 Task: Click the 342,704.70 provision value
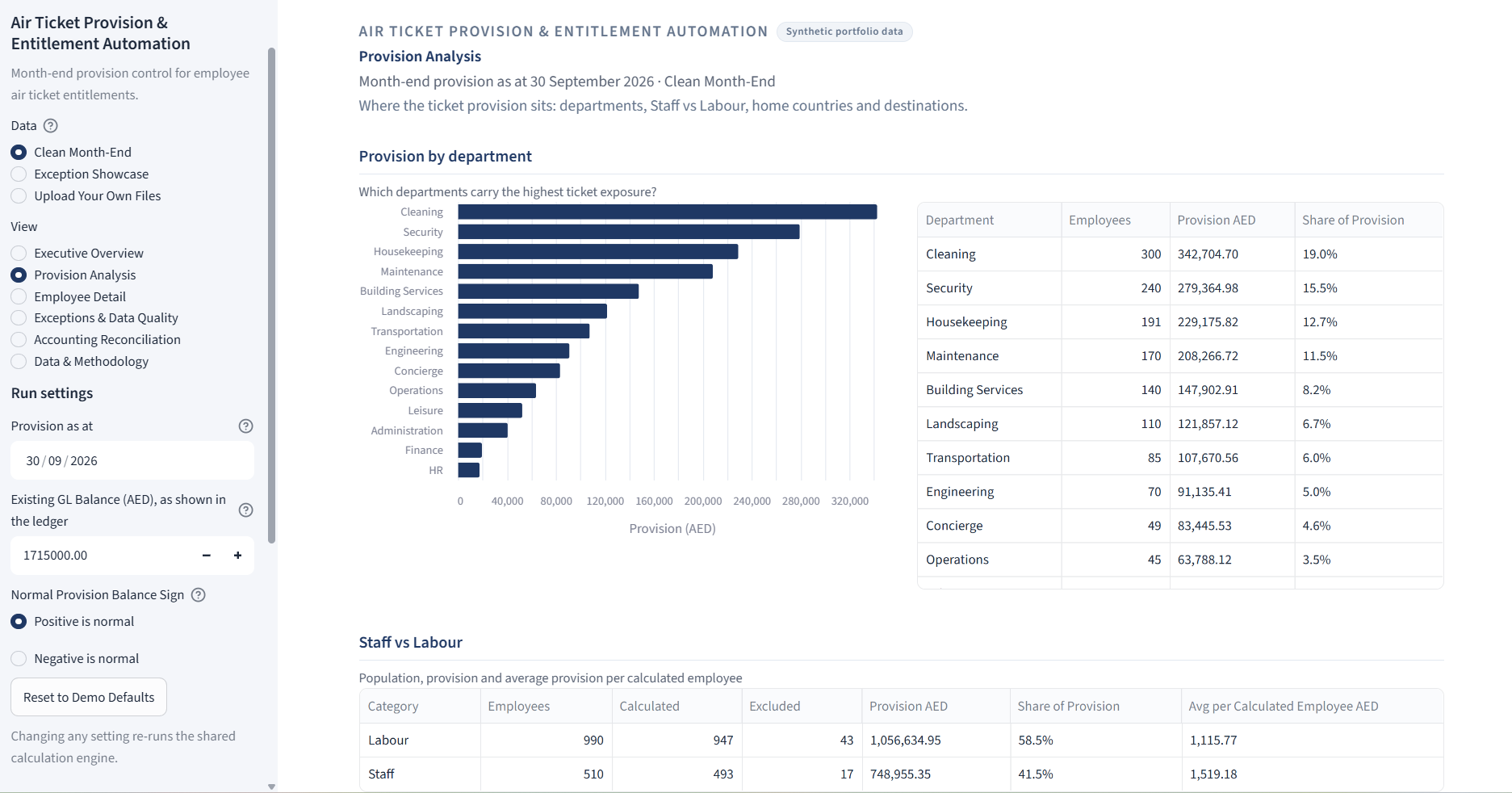coord(1208,254)
